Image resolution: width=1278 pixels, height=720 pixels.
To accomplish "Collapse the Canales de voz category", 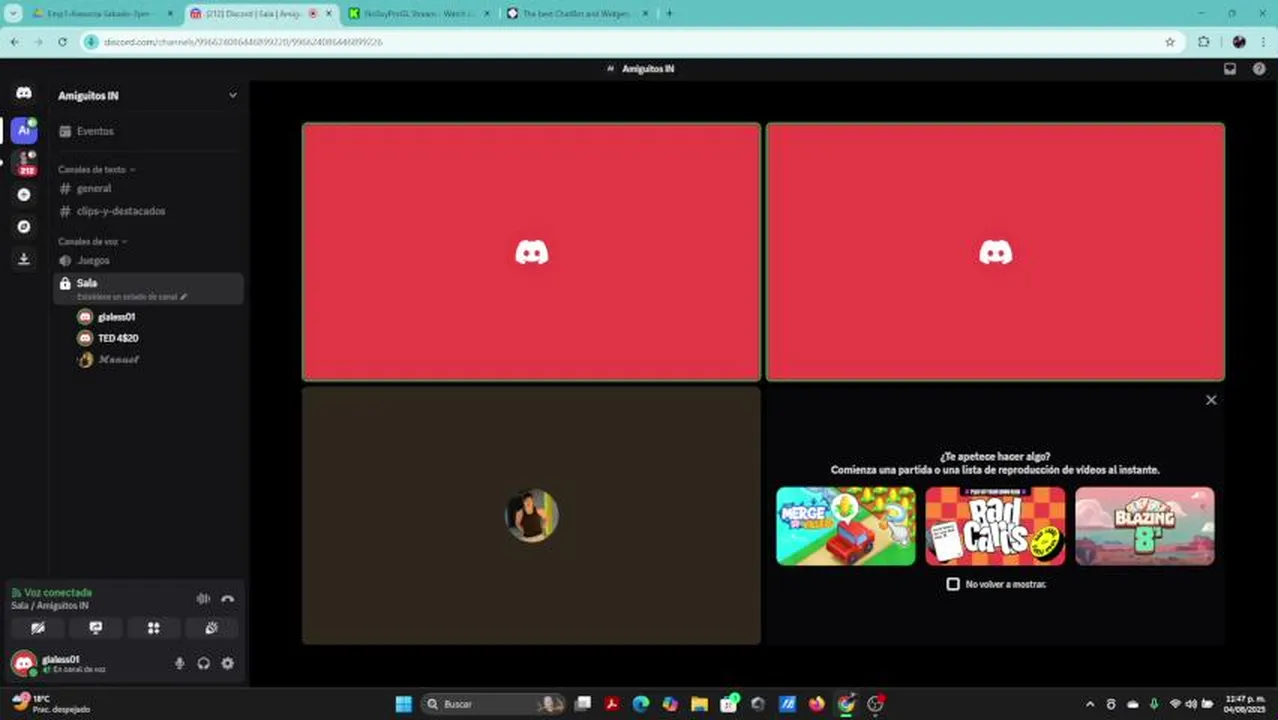I will pos(92,241).
